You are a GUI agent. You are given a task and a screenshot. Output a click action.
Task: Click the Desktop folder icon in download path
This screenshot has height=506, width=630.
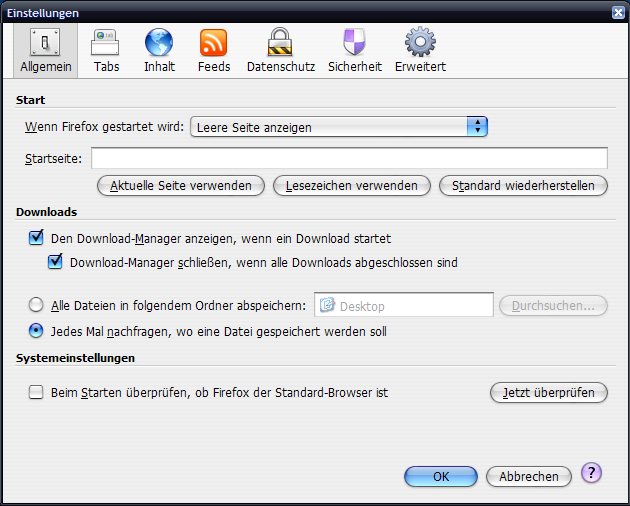point(327,305)
